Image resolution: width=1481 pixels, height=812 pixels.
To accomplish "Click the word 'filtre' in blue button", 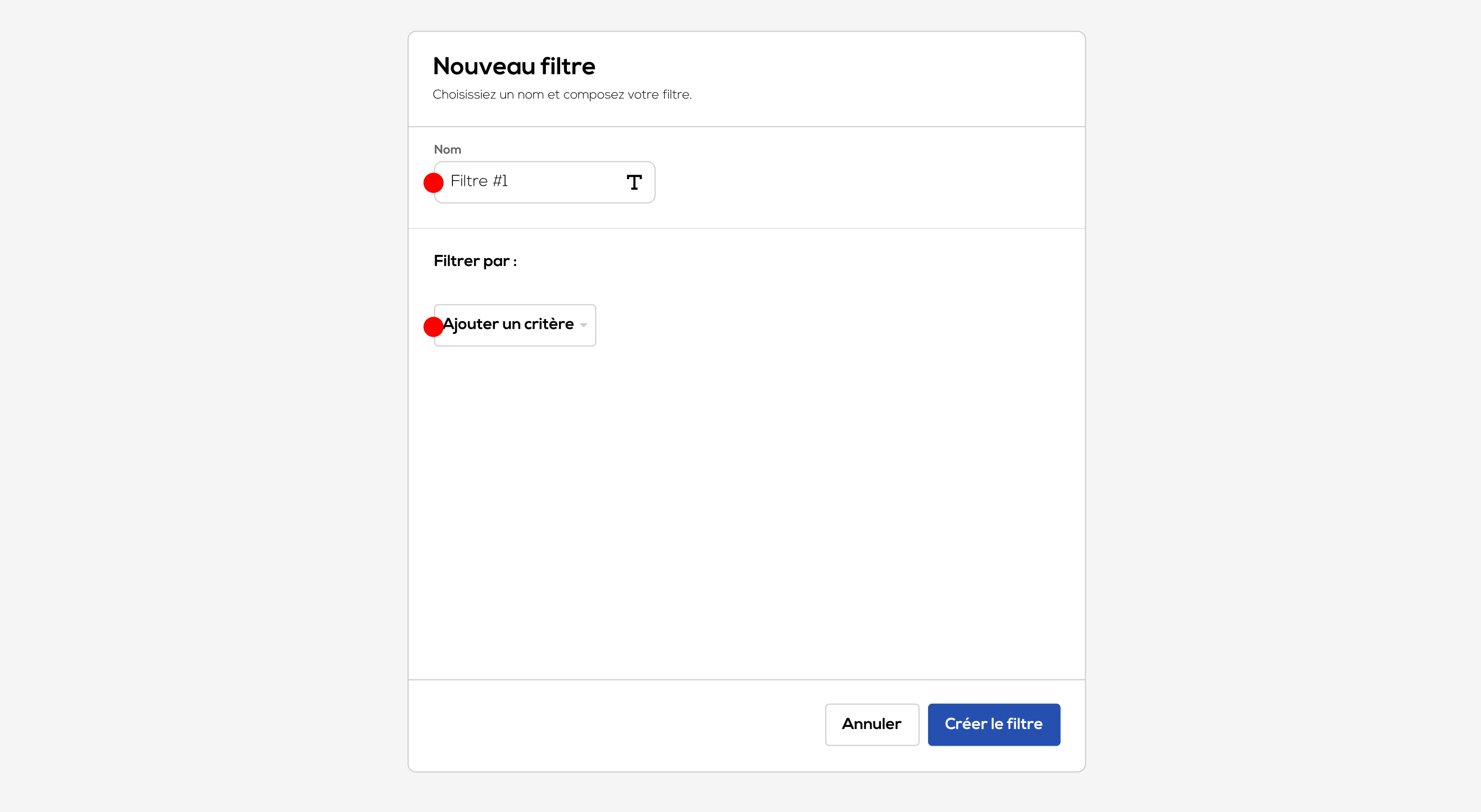I will [1025, 724].
